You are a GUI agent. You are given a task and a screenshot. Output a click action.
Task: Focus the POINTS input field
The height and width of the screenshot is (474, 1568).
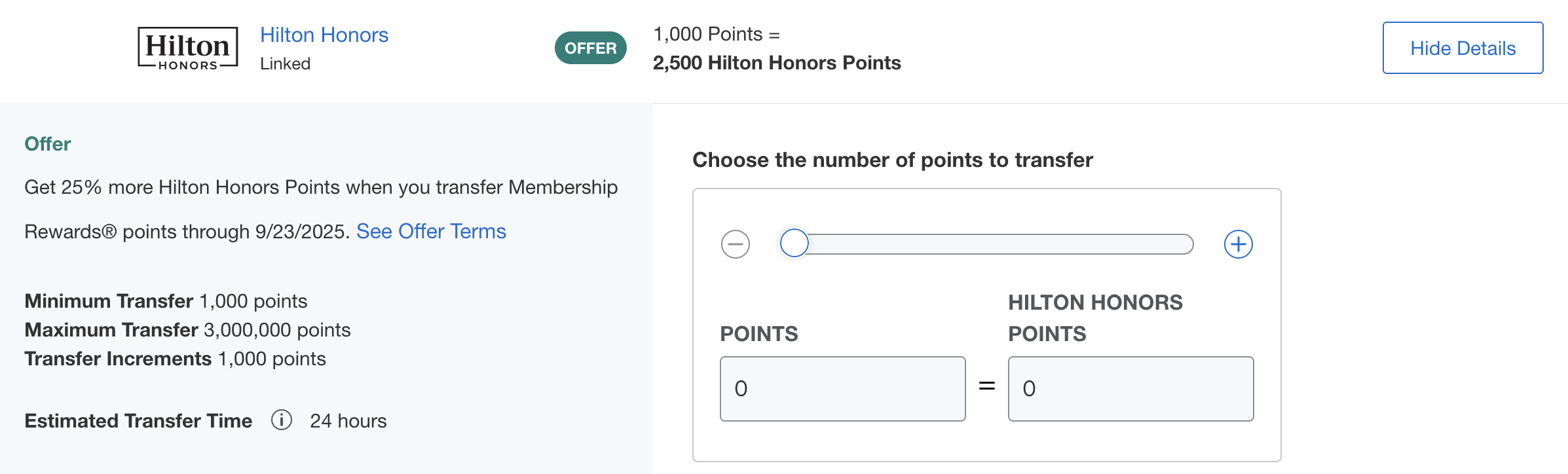click(x=842, y=389)
